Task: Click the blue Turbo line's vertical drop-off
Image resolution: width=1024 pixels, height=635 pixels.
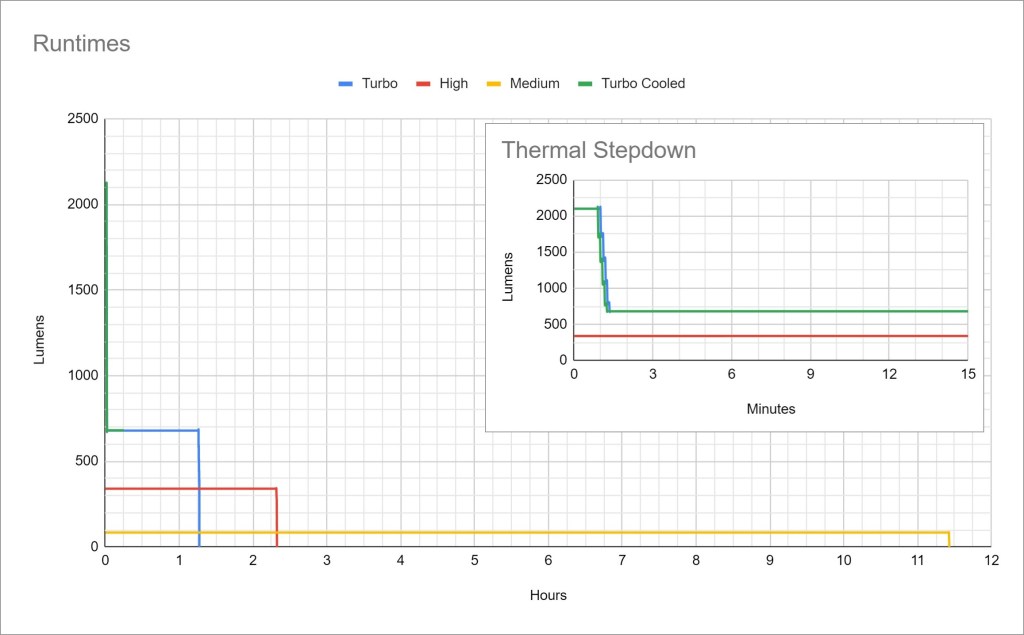Action: 199,490
